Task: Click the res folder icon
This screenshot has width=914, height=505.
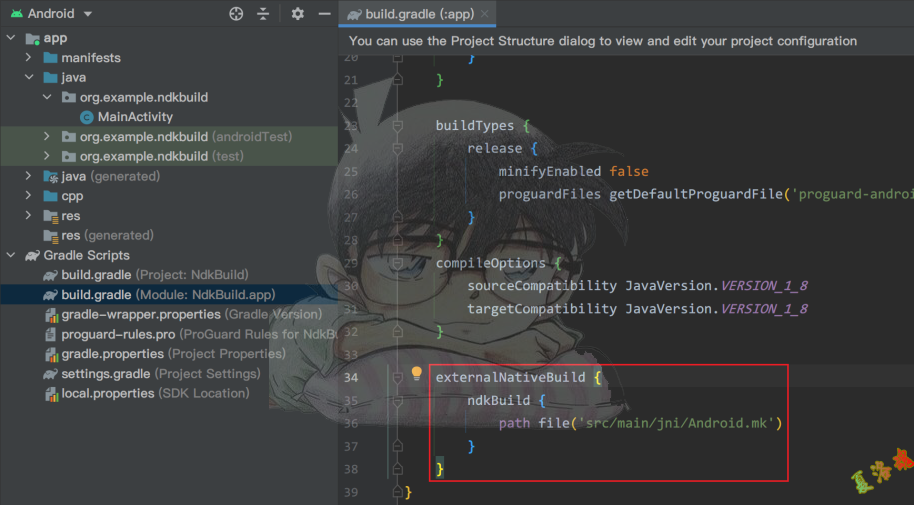Action: click(51, 216)
